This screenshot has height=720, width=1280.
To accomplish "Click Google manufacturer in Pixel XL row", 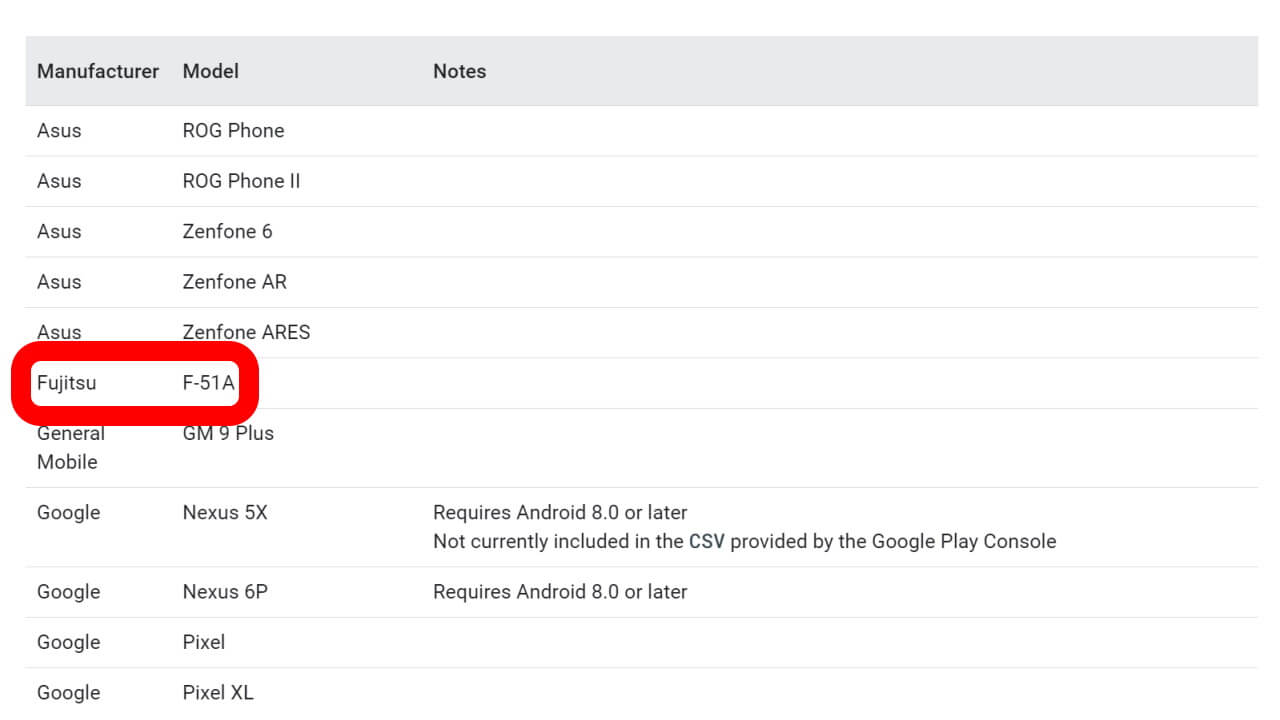I will pos(68,692).
